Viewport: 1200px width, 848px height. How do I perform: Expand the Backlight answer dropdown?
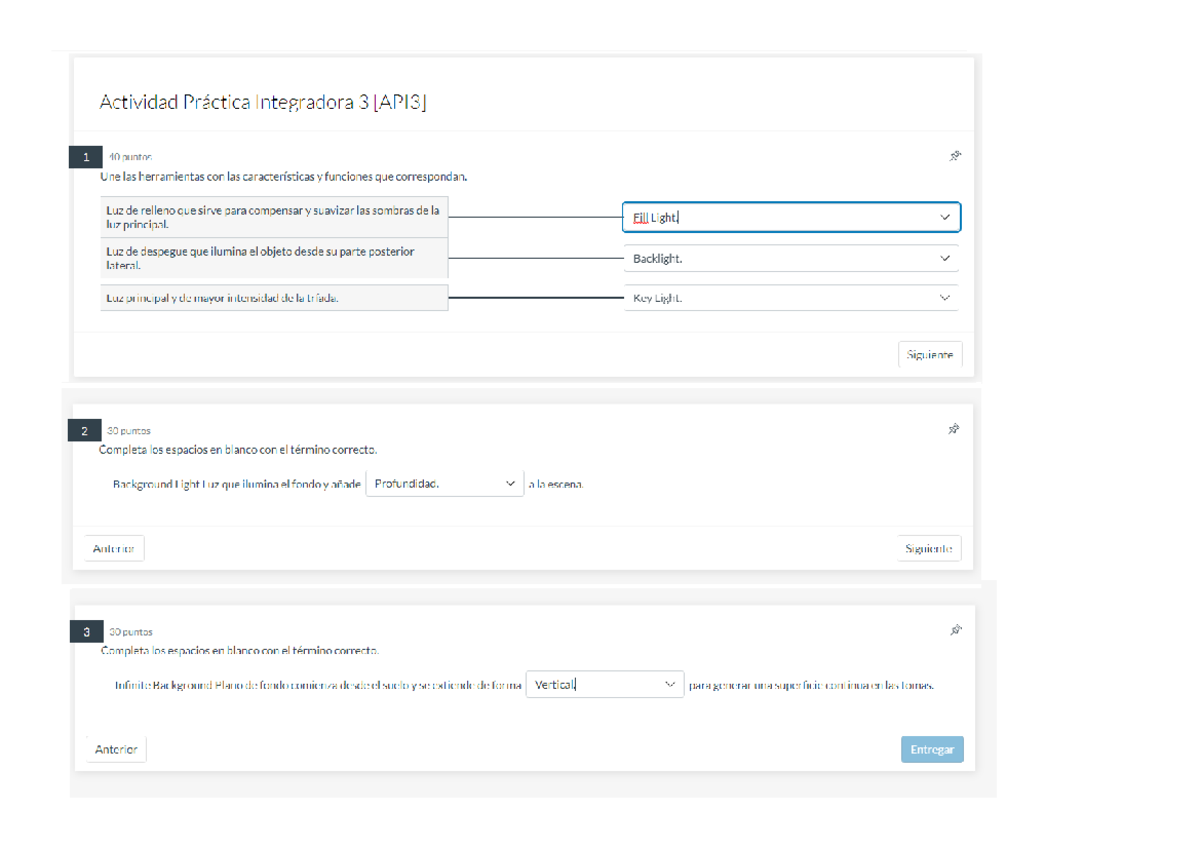pos(791,259)
